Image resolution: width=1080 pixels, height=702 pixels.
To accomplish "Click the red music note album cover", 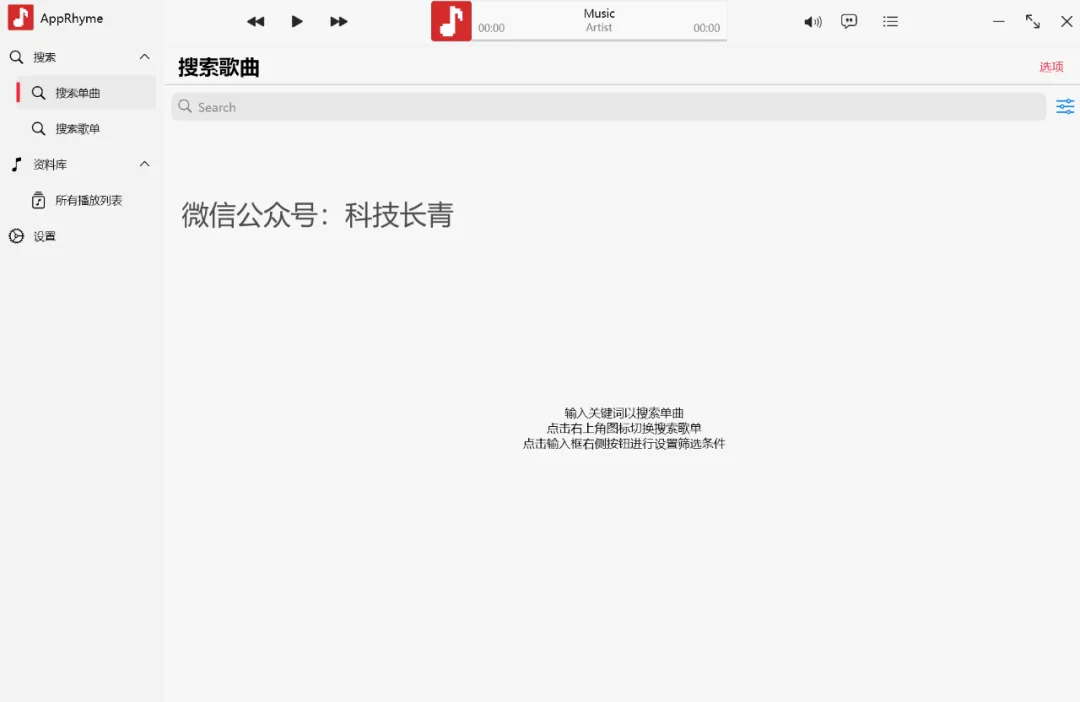I will coord(451,21).
